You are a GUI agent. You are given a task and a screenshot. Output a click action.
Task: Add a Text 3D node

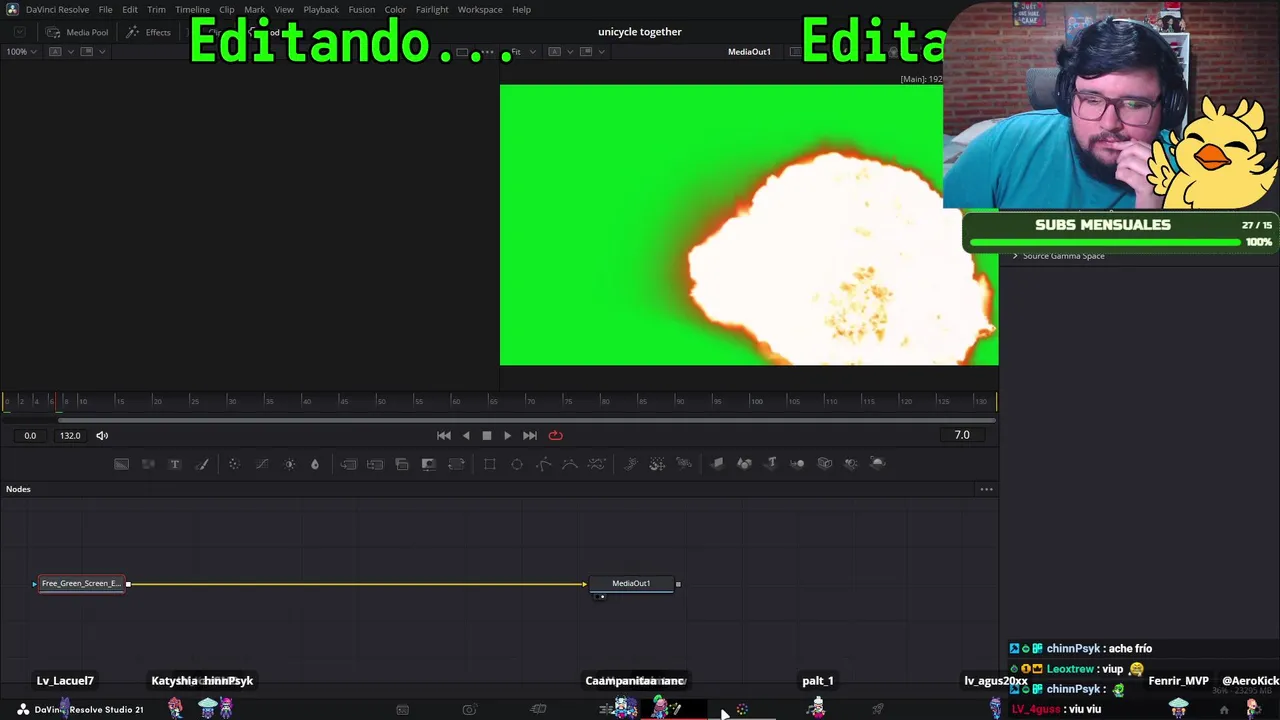coord(771,463)
